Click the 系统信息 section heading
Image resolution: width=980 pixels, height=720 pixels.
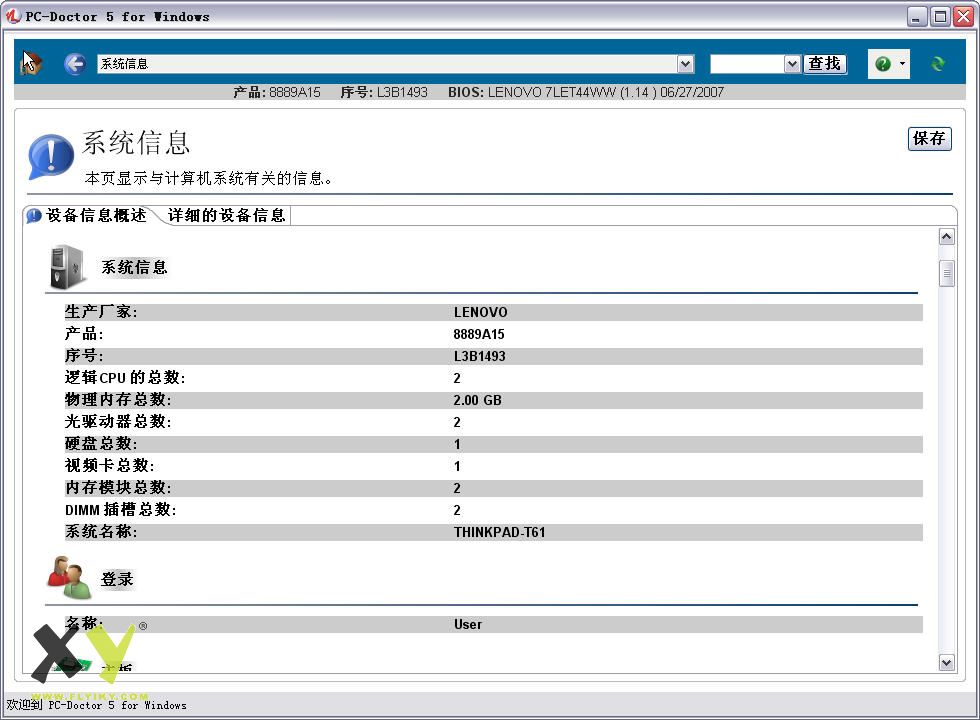[134, 268]
